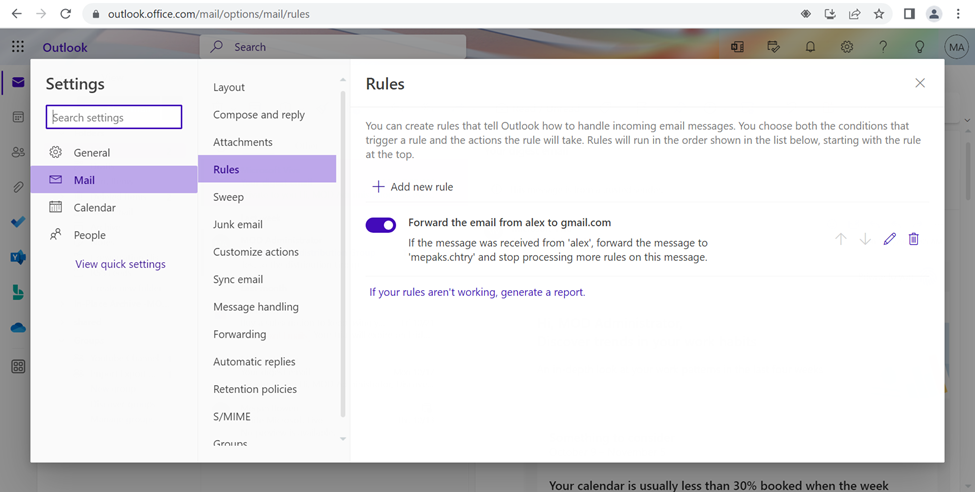This screenshot has width=975, height=492.
Task: Click the tips lightbulb icon
Action: pos(920,47)
